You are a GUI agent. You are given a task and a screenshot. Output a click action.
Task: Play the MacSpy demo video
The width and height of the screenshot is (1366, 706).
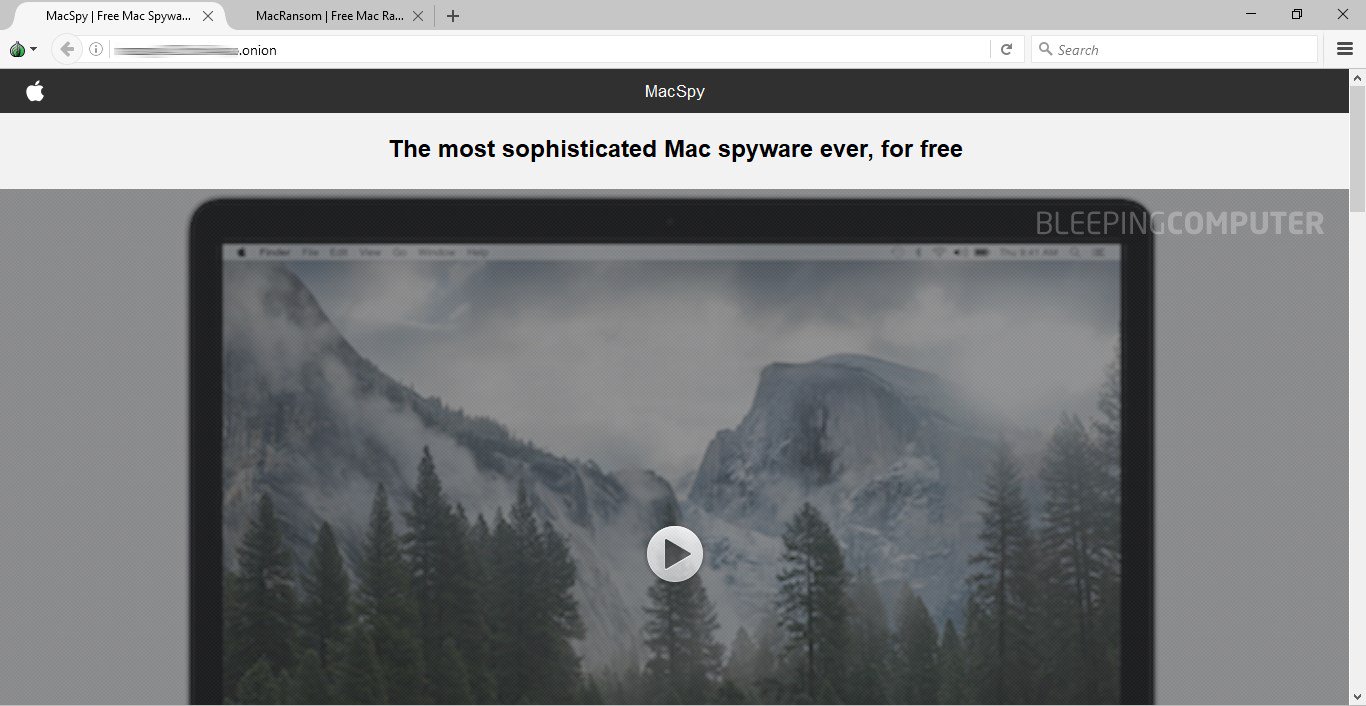pyautogui.click(x=675, y=553)
